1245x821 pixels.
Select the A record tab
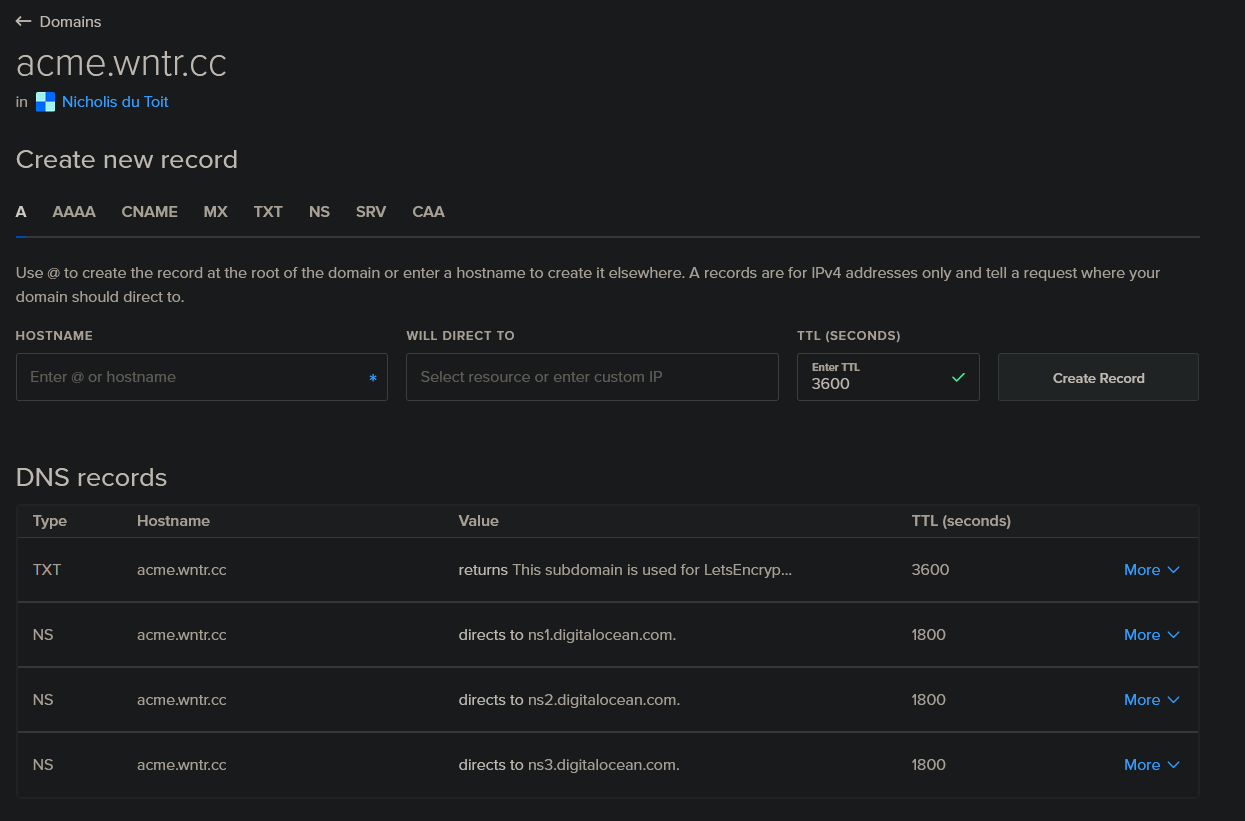tap(21, 212)
